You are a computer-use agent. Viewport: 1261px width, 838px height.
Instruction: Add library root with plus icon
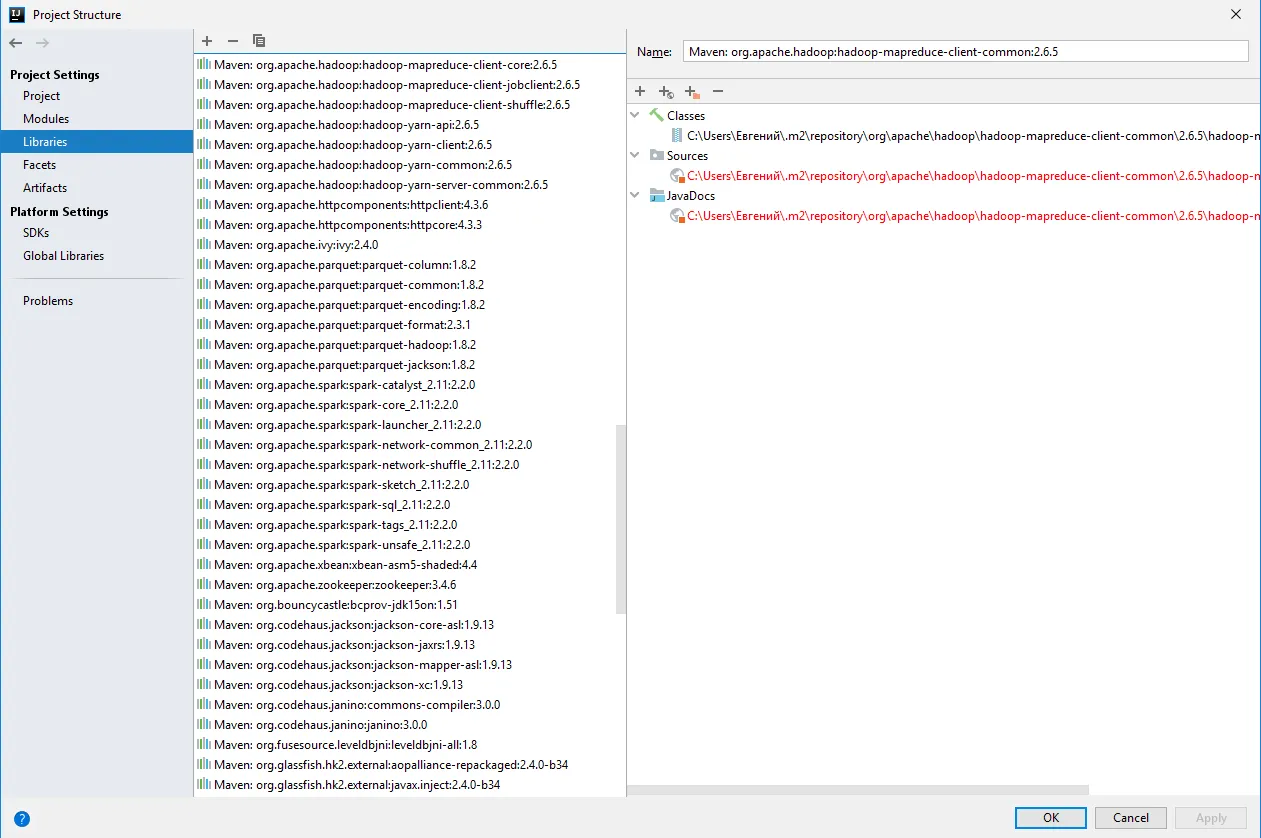640,91
